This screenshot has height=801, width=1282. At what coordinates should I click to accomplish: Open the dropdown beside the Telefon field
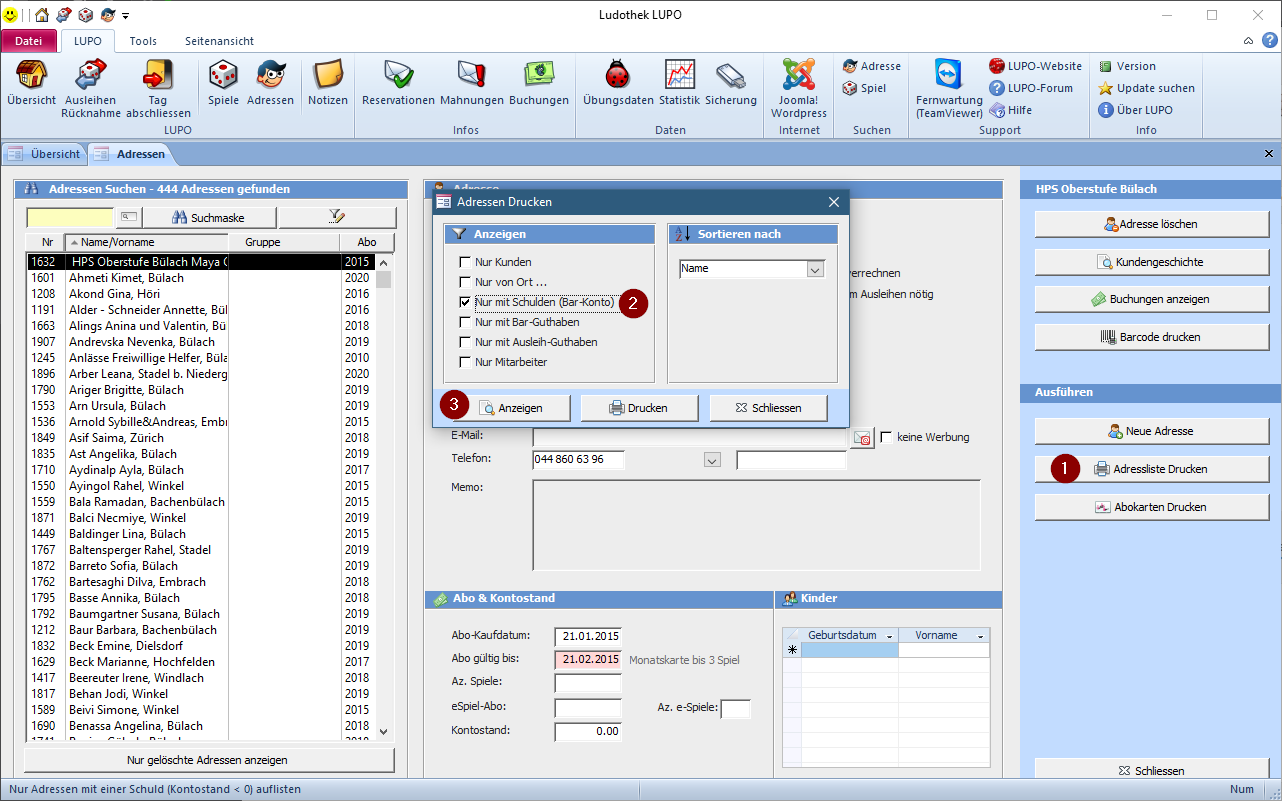point(712,460)
